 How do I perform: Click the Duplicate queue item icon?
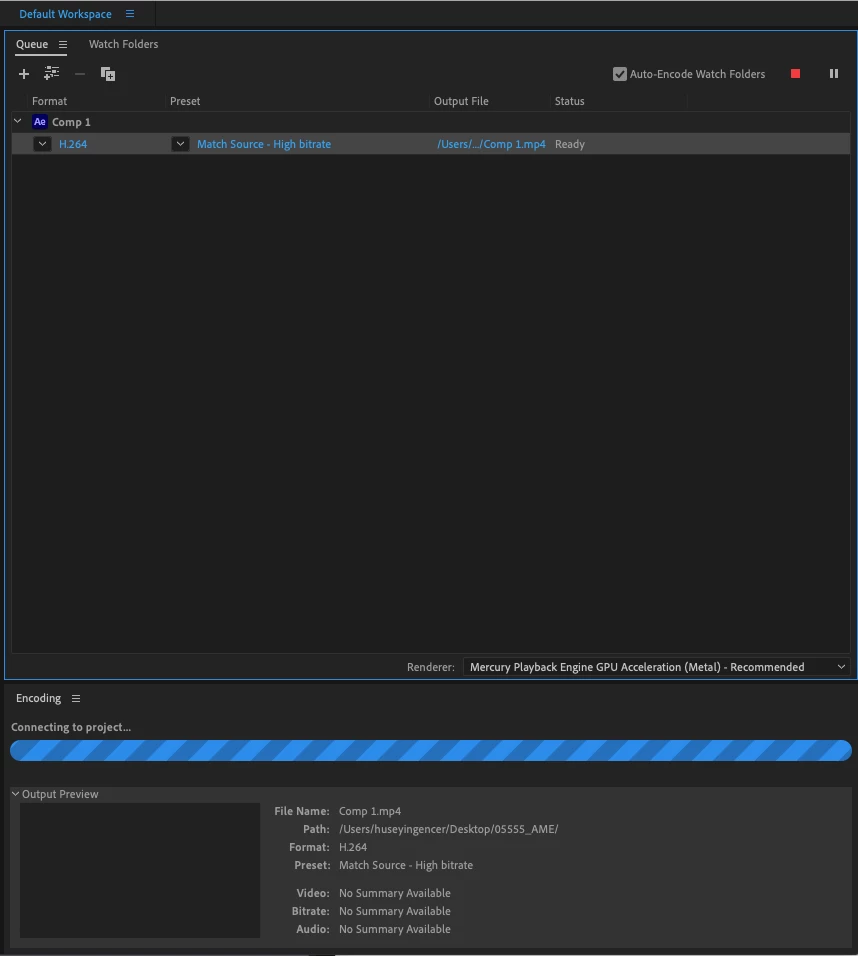pyautogui.click(x=107, y=74)
